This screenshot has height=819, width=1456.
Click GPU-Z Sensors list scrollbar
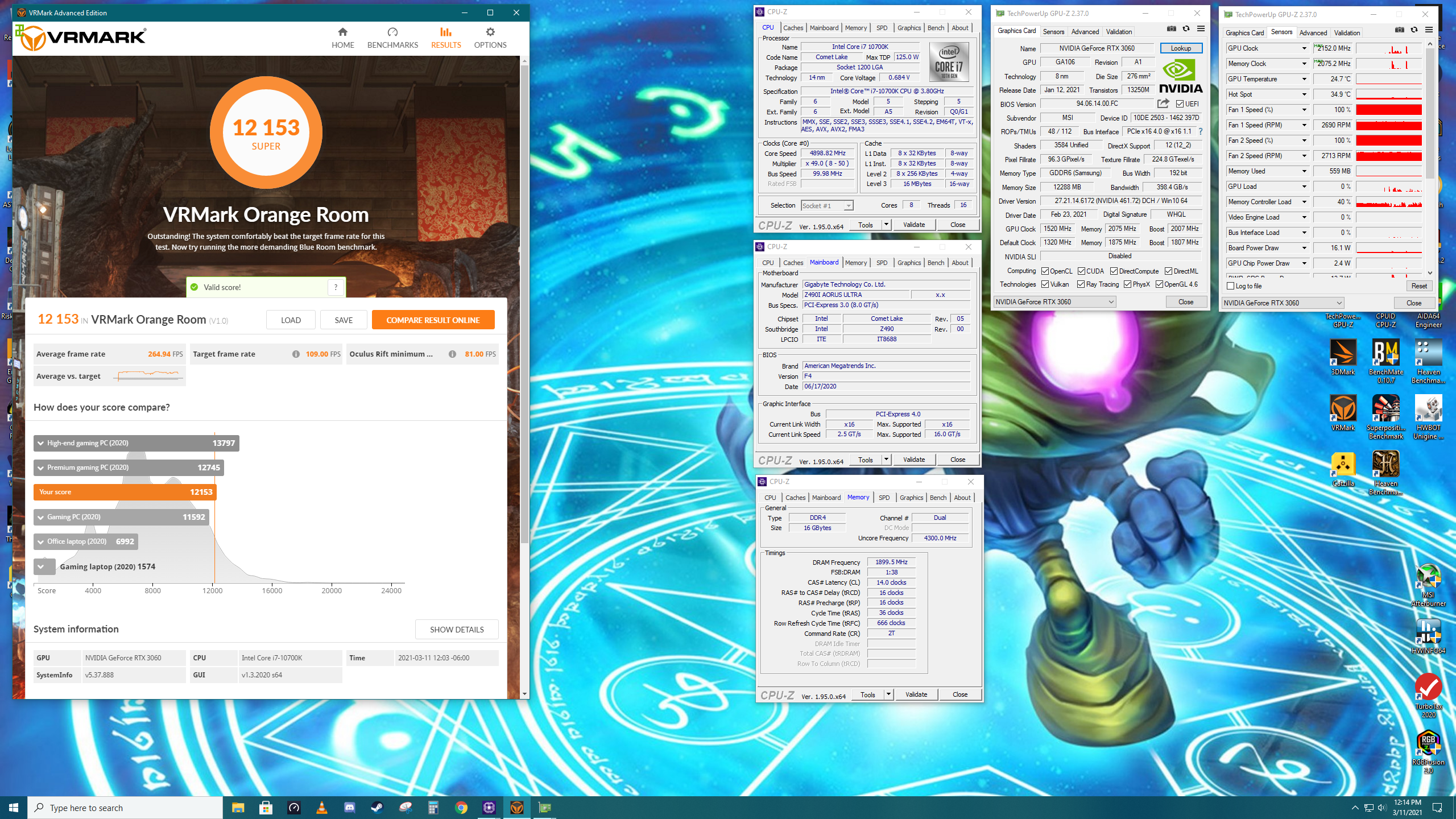pos(1430,114)
